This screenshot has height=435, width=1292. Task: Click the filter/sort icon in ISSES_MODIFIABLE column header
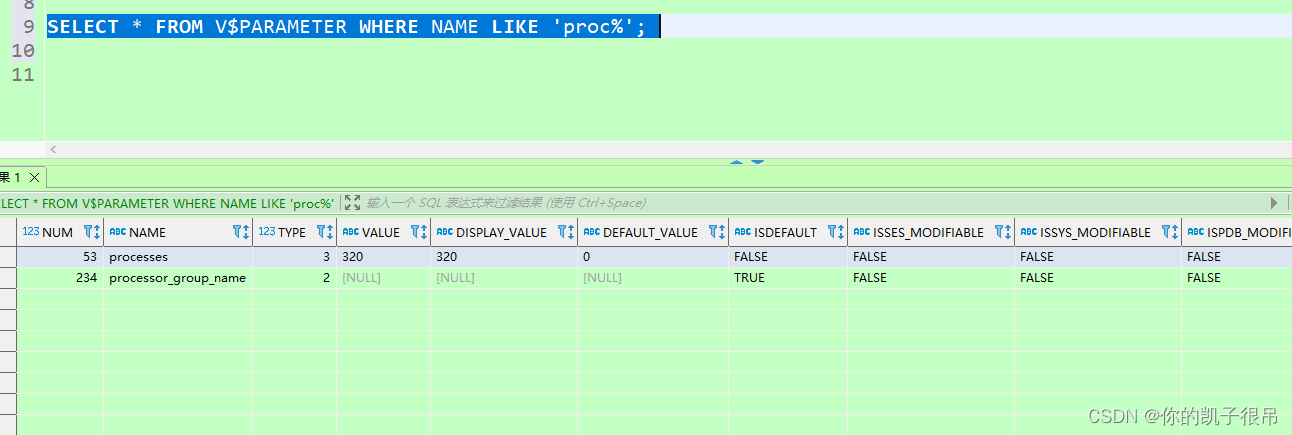pyautogui.click(x=1003, y=232)
